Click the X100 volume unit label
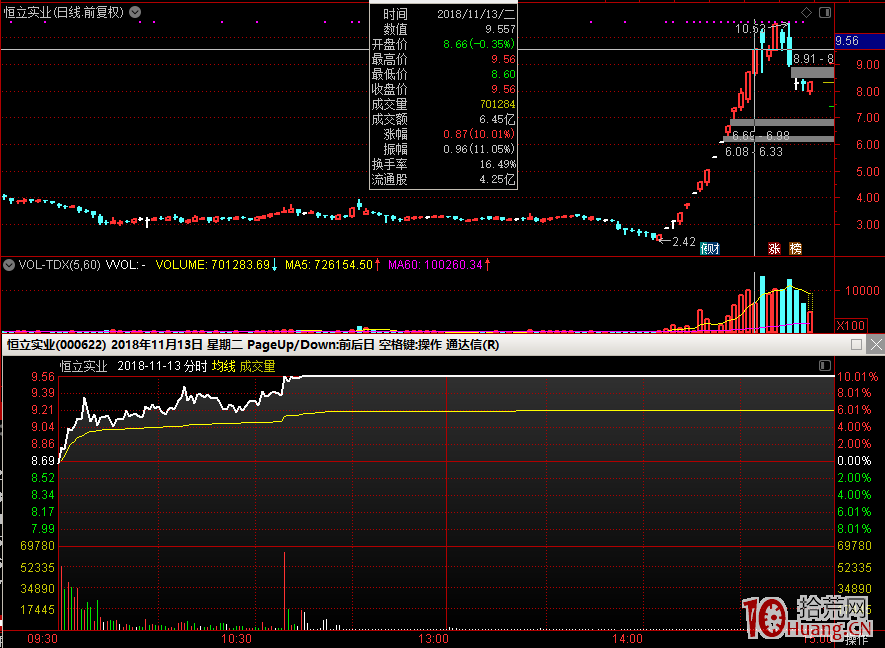885x648 pixels. [850, 325]
